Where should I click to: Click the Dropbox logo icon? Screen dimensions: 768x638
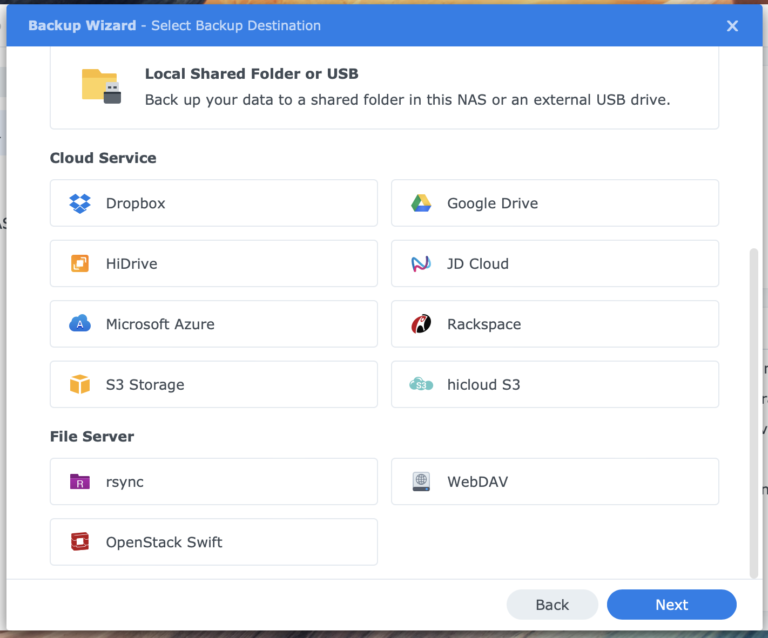tap(80, 204)
